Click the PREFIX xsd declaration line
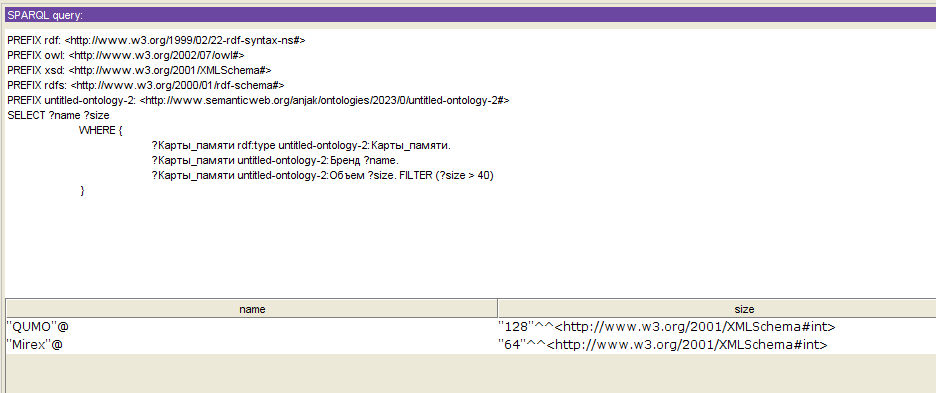This screenshot has width=936, height=393. 140,70
